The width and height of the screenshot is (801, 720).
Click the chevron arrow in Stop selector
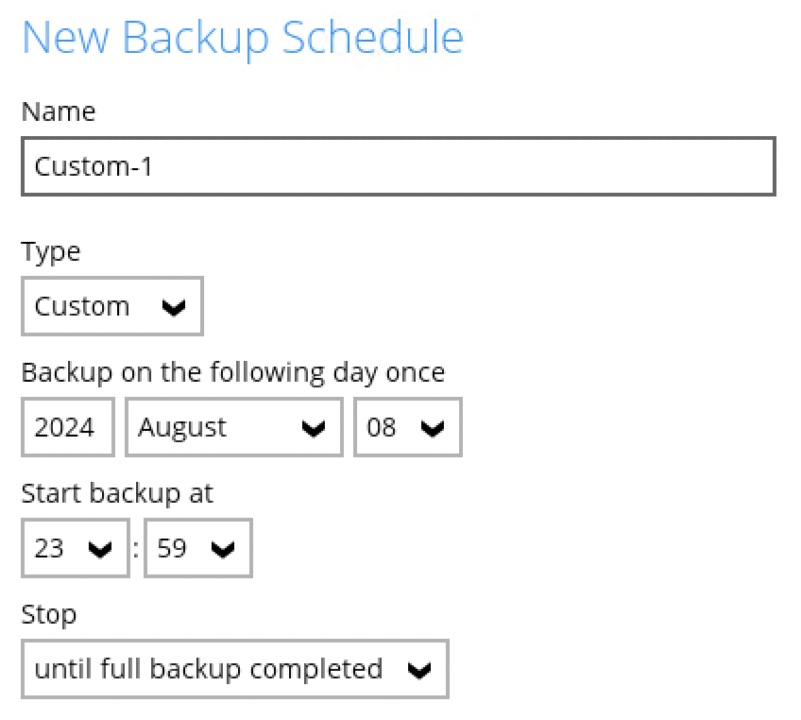point(420,670)
